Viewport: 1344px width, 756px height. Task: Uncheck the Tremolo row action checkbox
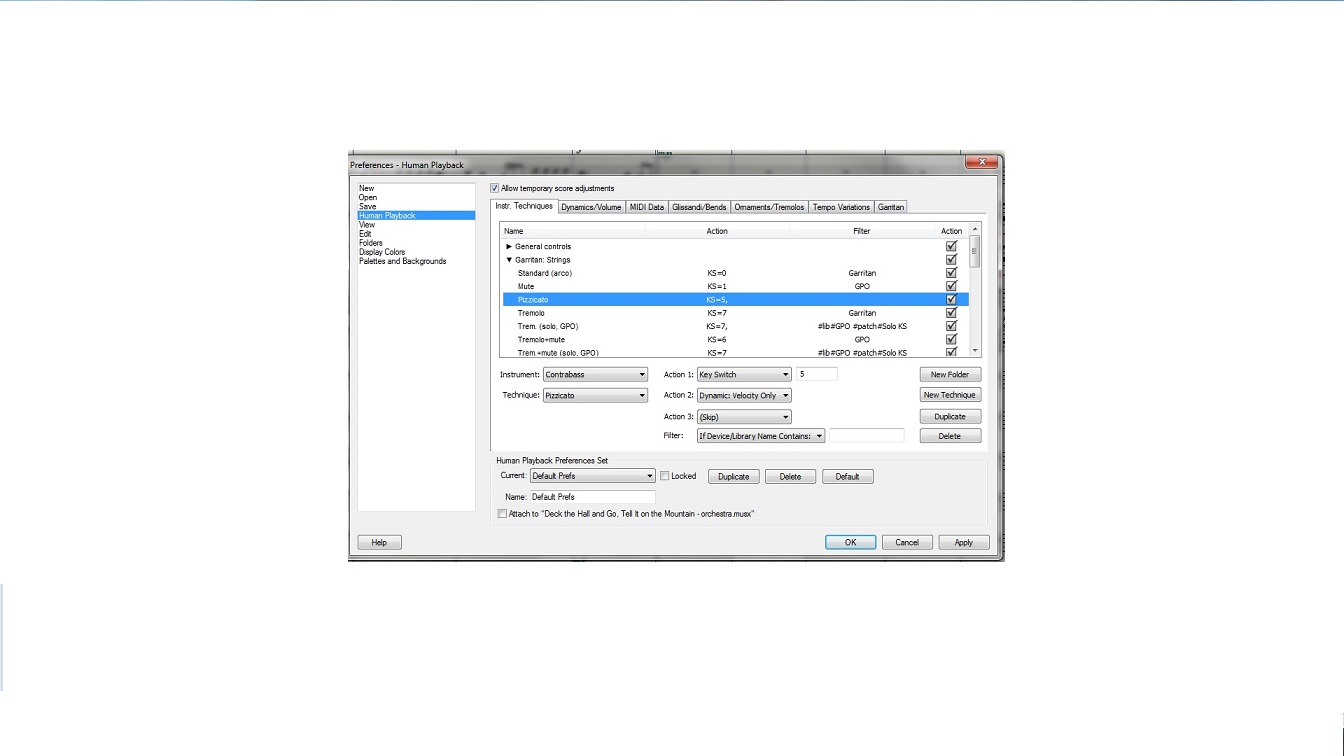[x=951, y=313]
